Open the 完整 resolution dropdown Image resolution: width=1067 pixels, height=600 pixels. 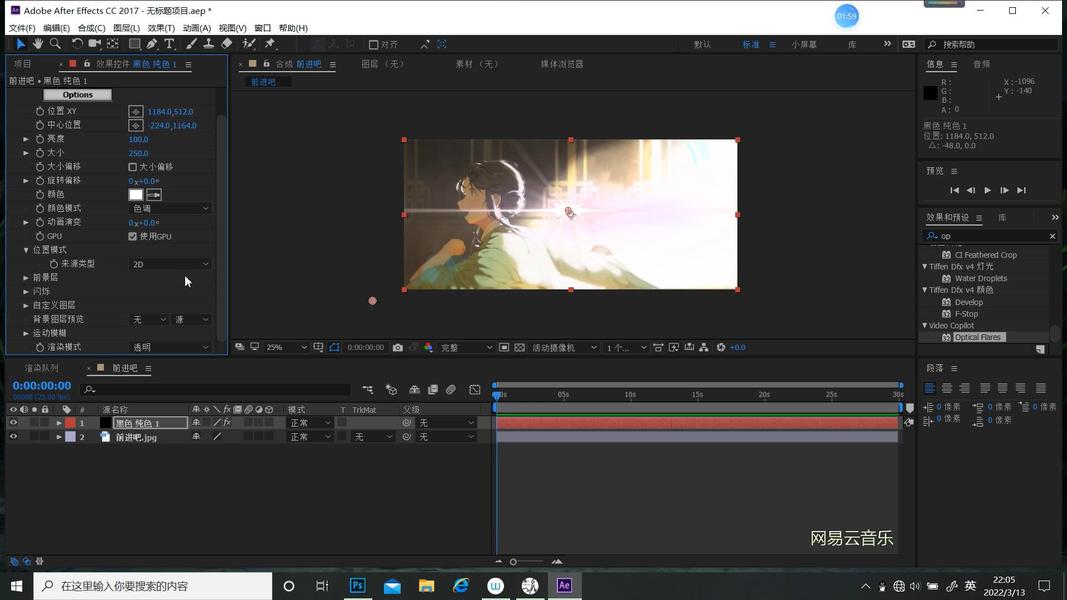tap(466, 348)
